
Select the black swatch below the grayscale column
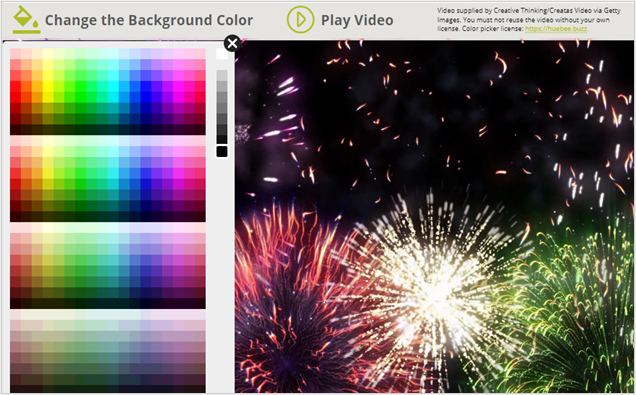coord(222,152)
